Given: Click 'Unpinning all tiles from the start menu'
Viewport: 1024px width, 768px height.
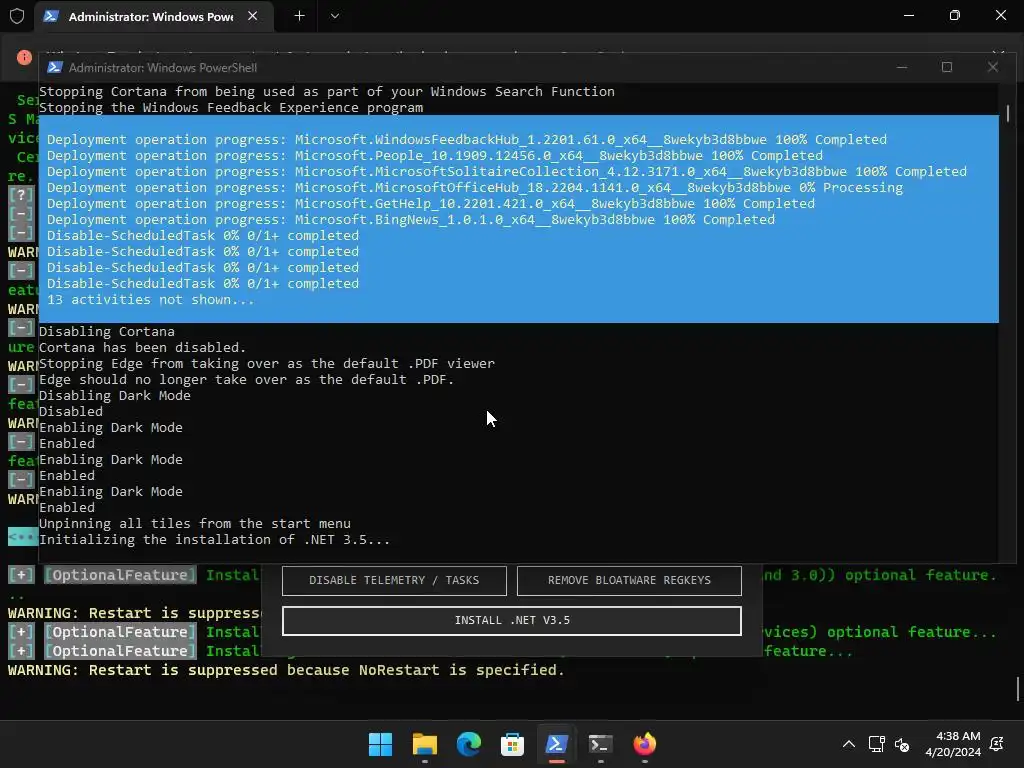Looking at the screenshot, I should (195, 524).
